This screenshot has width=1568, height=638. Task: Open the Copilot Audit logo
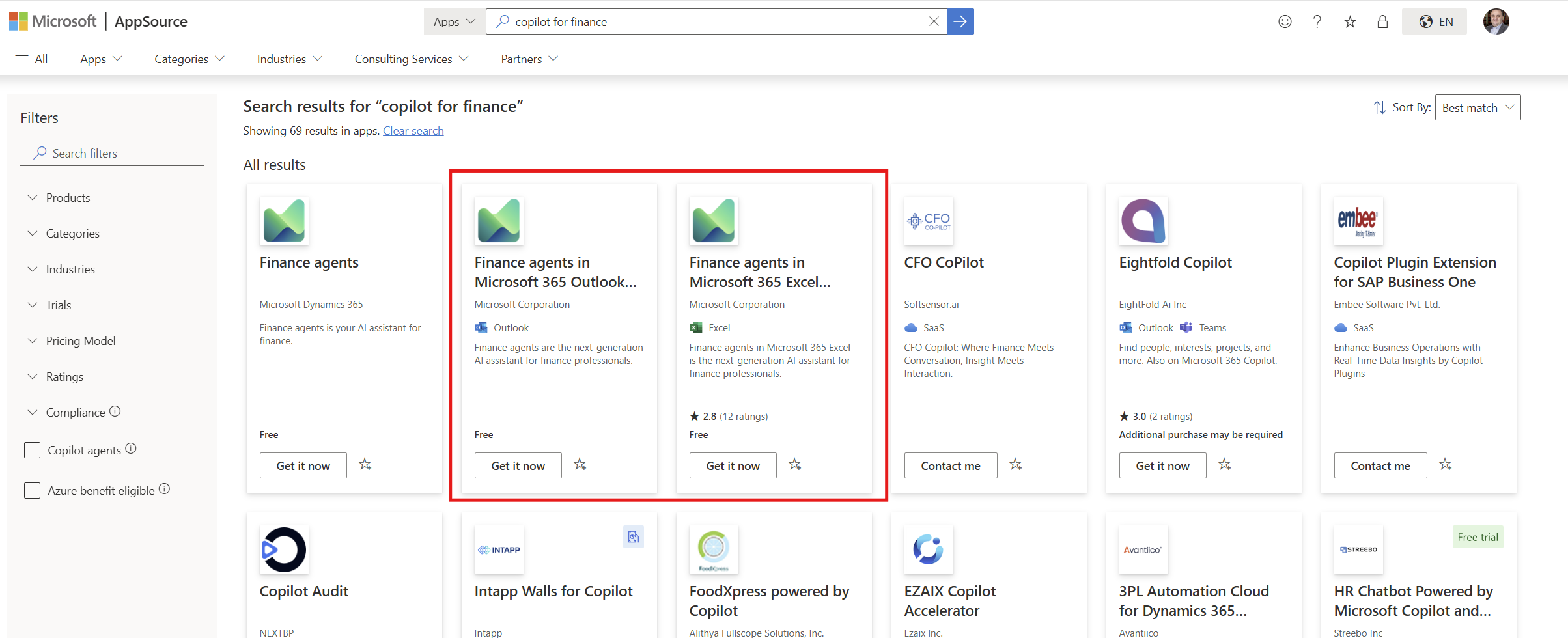tap(284, 549)
